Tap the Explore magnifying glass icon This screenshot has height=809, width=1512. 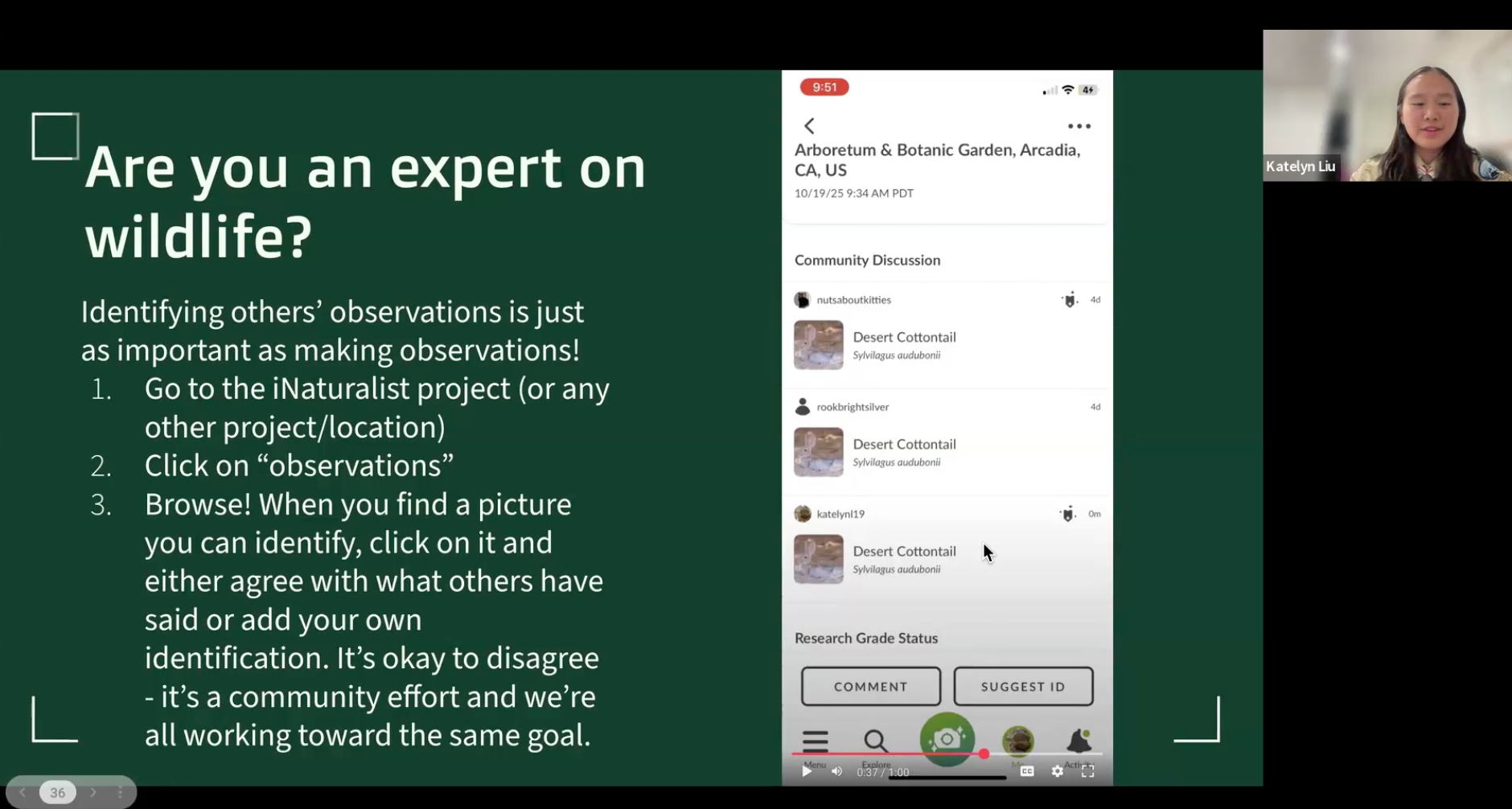[875, 741]
